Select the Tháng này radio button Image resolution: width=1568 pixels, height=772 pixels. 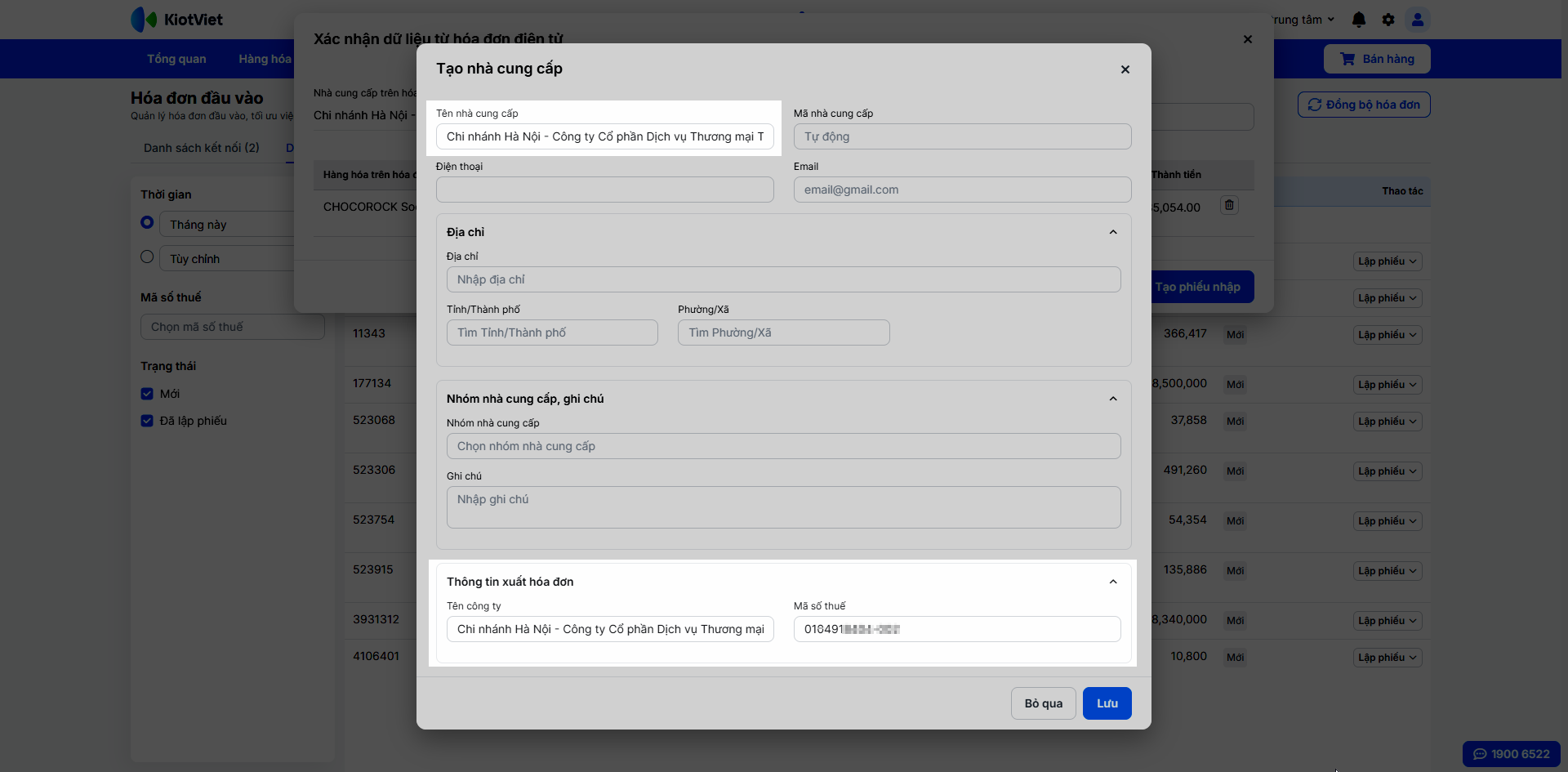[x=147, y=222]
